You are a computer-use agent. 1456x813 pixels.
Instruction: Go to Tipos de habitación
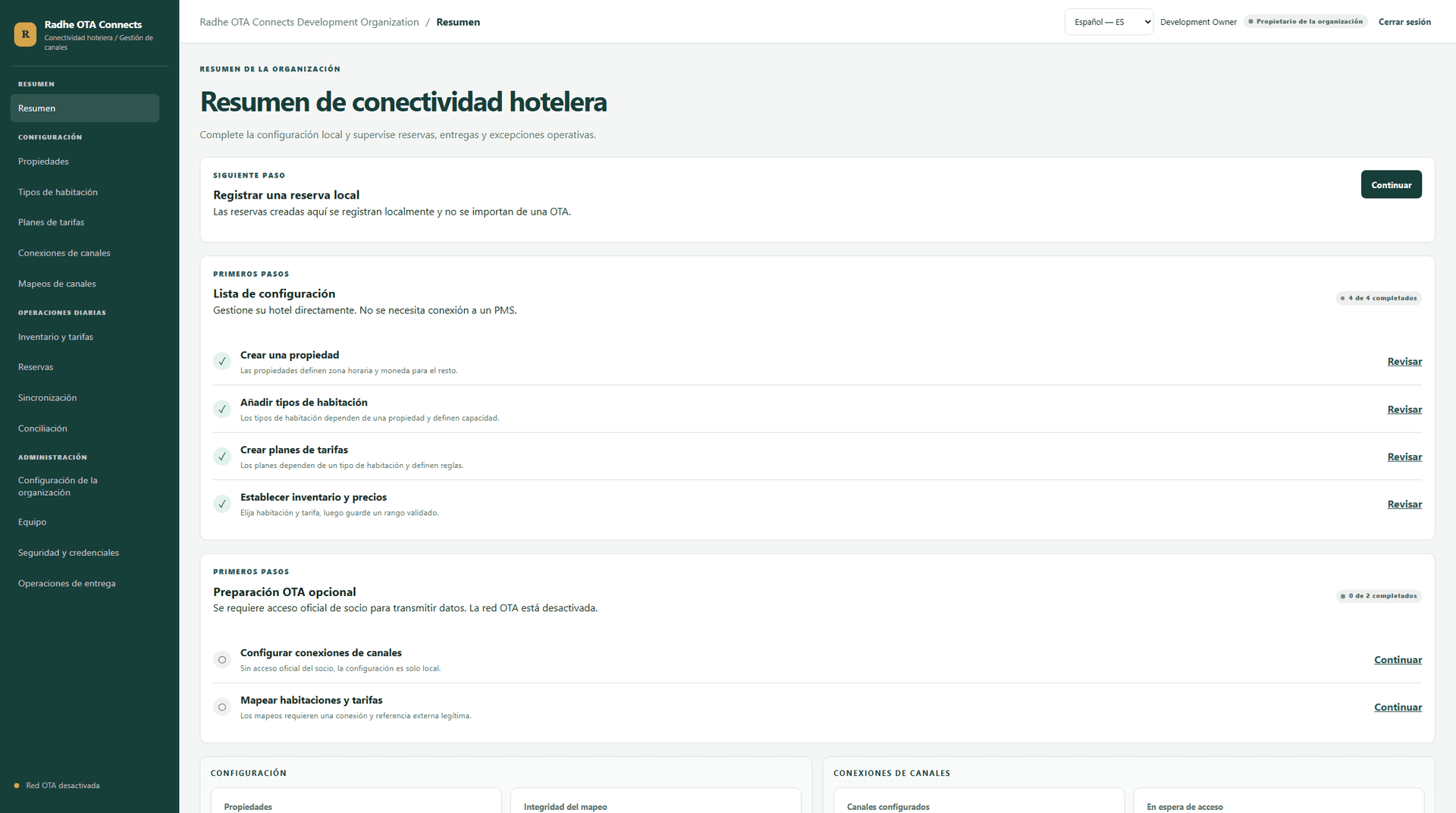click(85, 192)
